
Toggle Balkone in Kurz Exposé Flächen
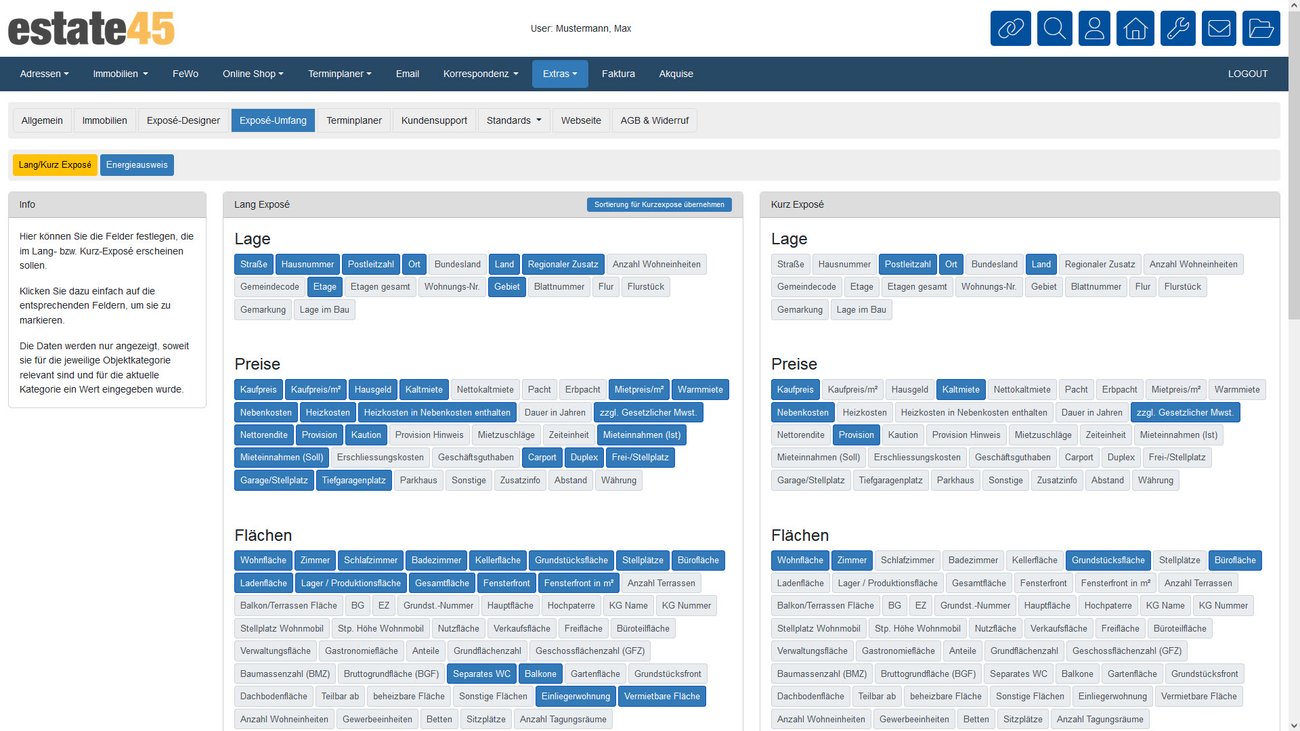(1077, 673)
